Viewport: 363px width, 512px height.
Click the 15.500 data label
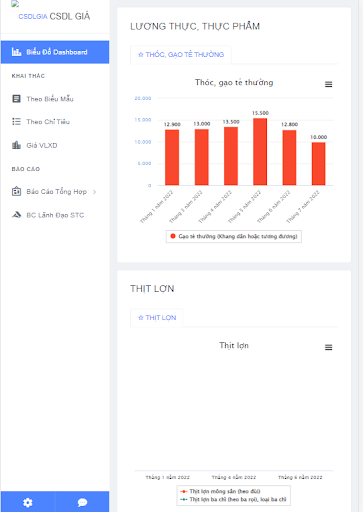pyautogui.click(x=260, y=113)
